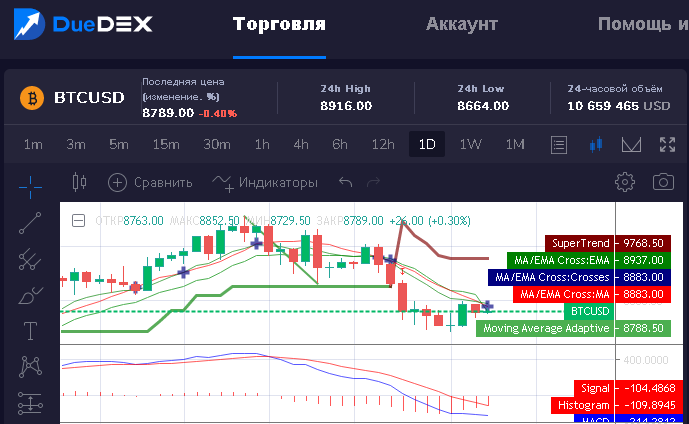Select the 1m timeframe
Screen dimensions: 689x424
pos(33,144)
